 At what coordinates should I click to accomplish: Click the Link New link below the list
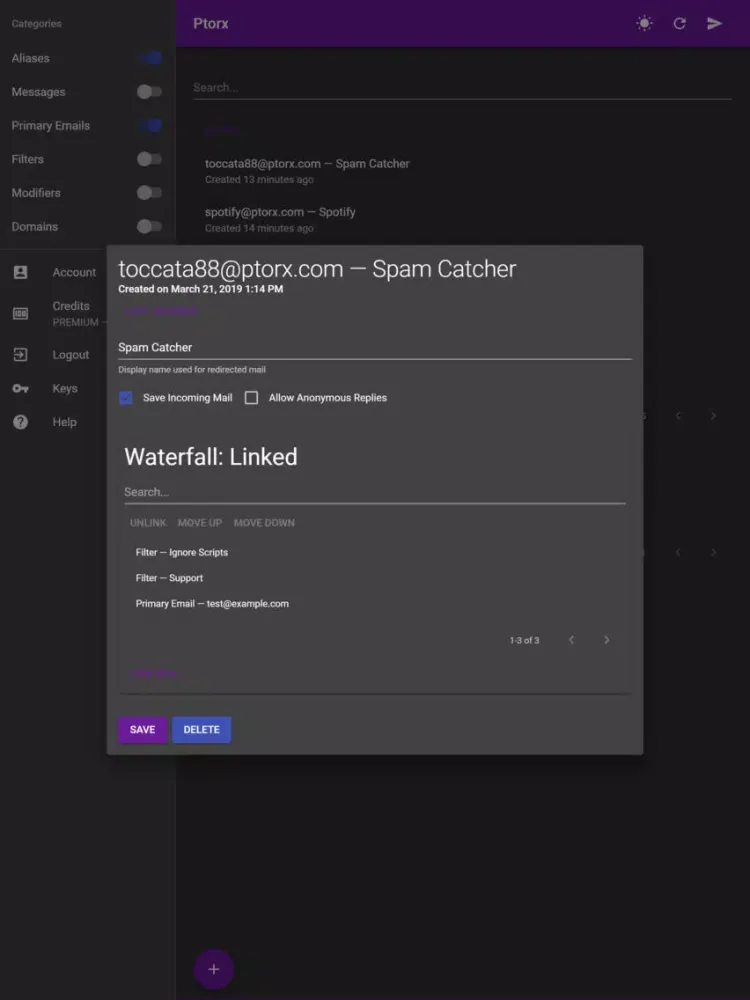pos(156,673)
